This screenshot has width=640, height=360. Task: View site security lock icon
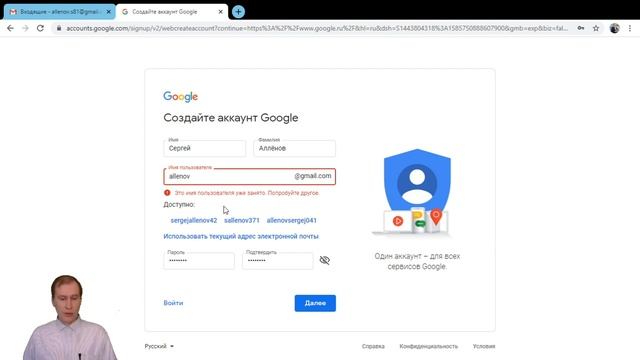pos(59,28)
